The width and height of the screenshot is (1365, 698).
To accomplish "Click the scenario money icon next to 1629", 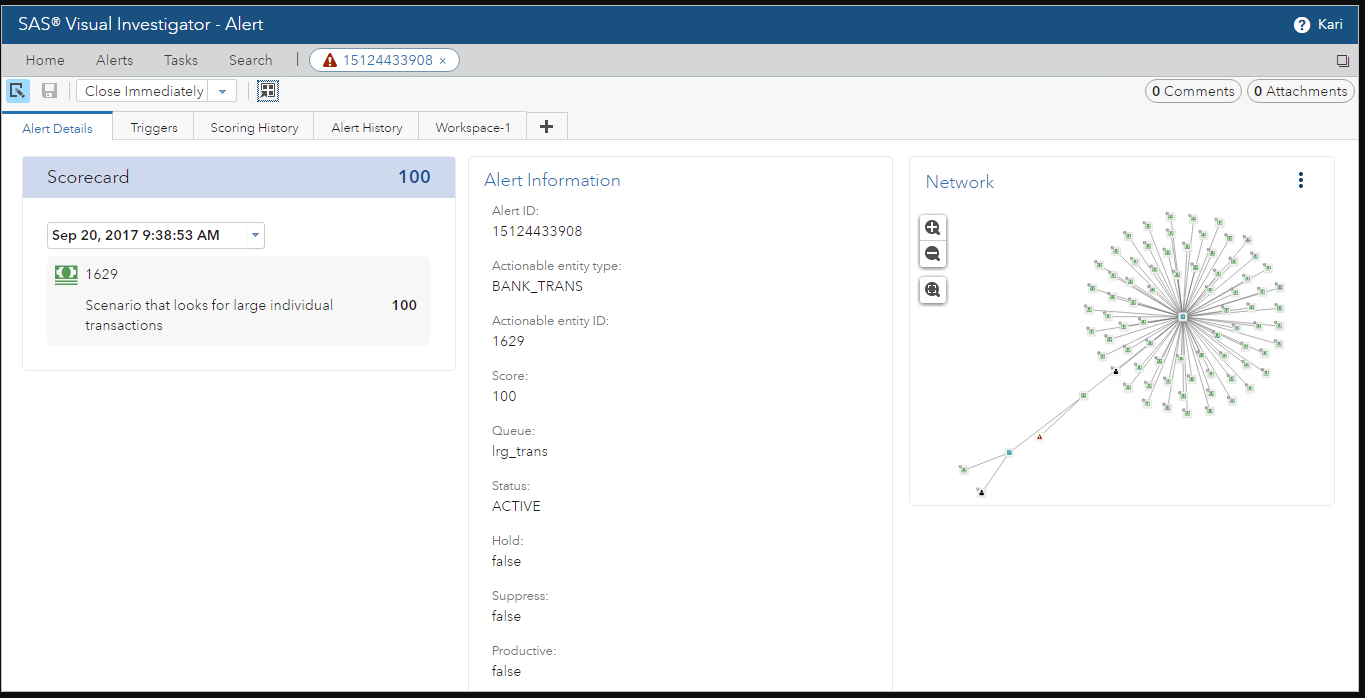I will (65, 273).
